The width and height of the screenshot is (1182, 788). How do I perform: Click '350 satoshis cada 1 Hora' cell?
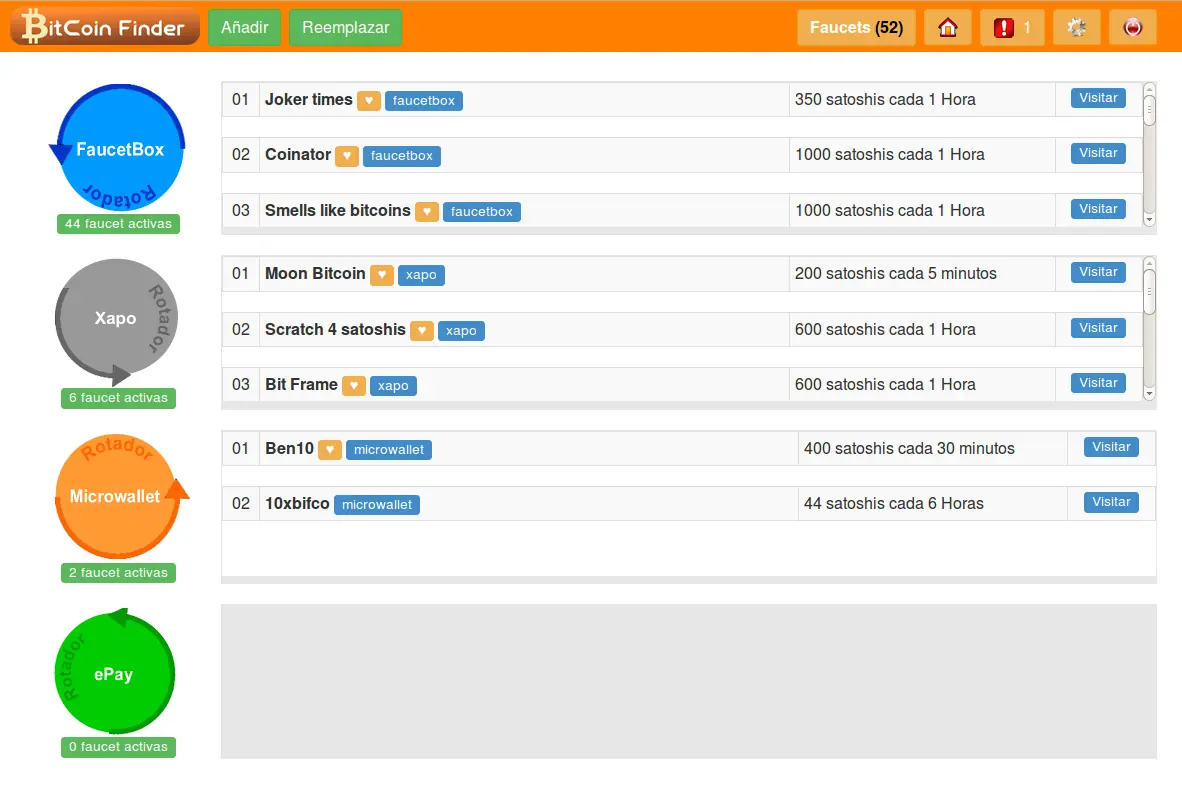[x=922, y=100]
